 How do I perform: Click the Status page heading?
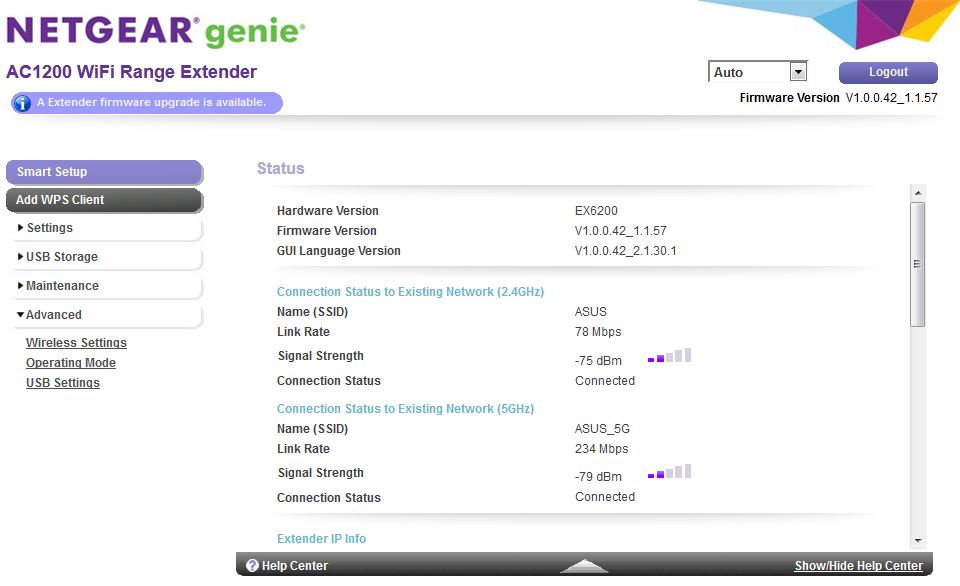click(x=280, y=168)
